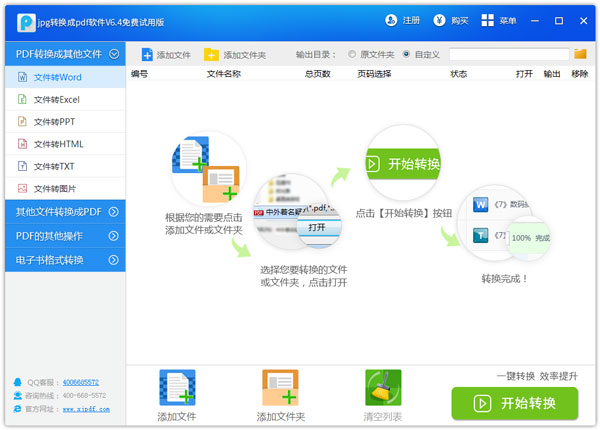This screenshot has height=430, width=600.
Task: Click the output directory path field
Action: (x=509, y=54)
